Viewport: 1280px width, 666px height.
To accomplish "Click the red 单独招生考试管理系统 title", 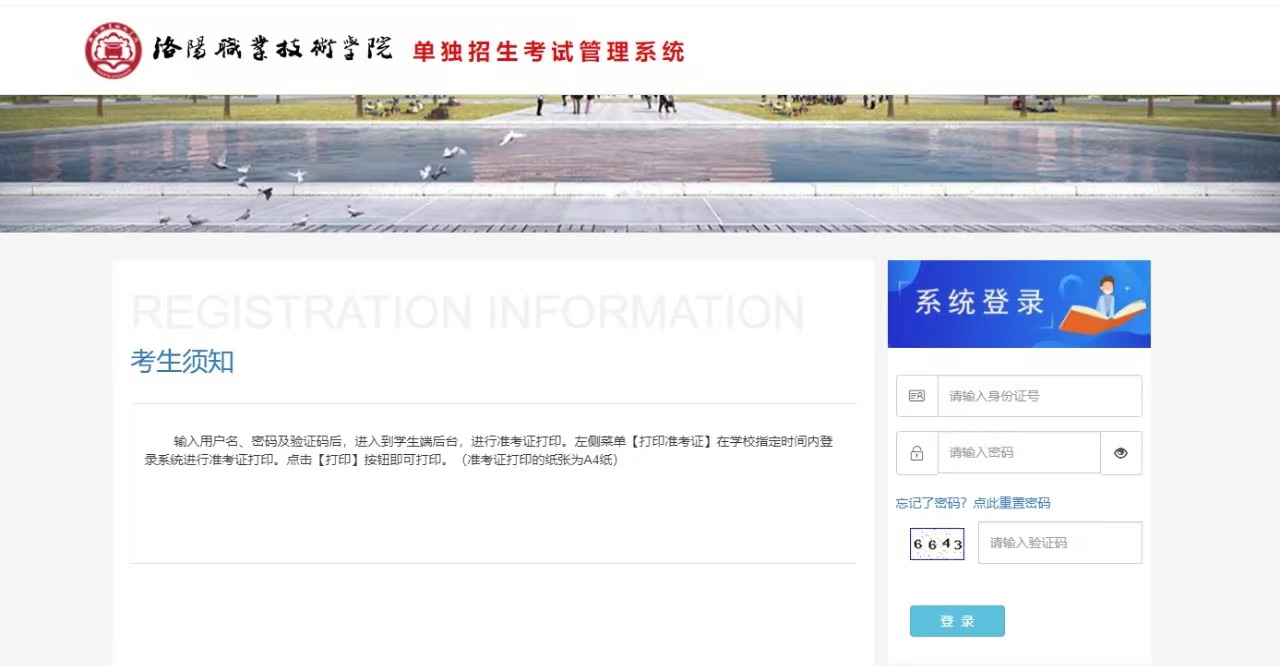I will click(x=548, y=51).
